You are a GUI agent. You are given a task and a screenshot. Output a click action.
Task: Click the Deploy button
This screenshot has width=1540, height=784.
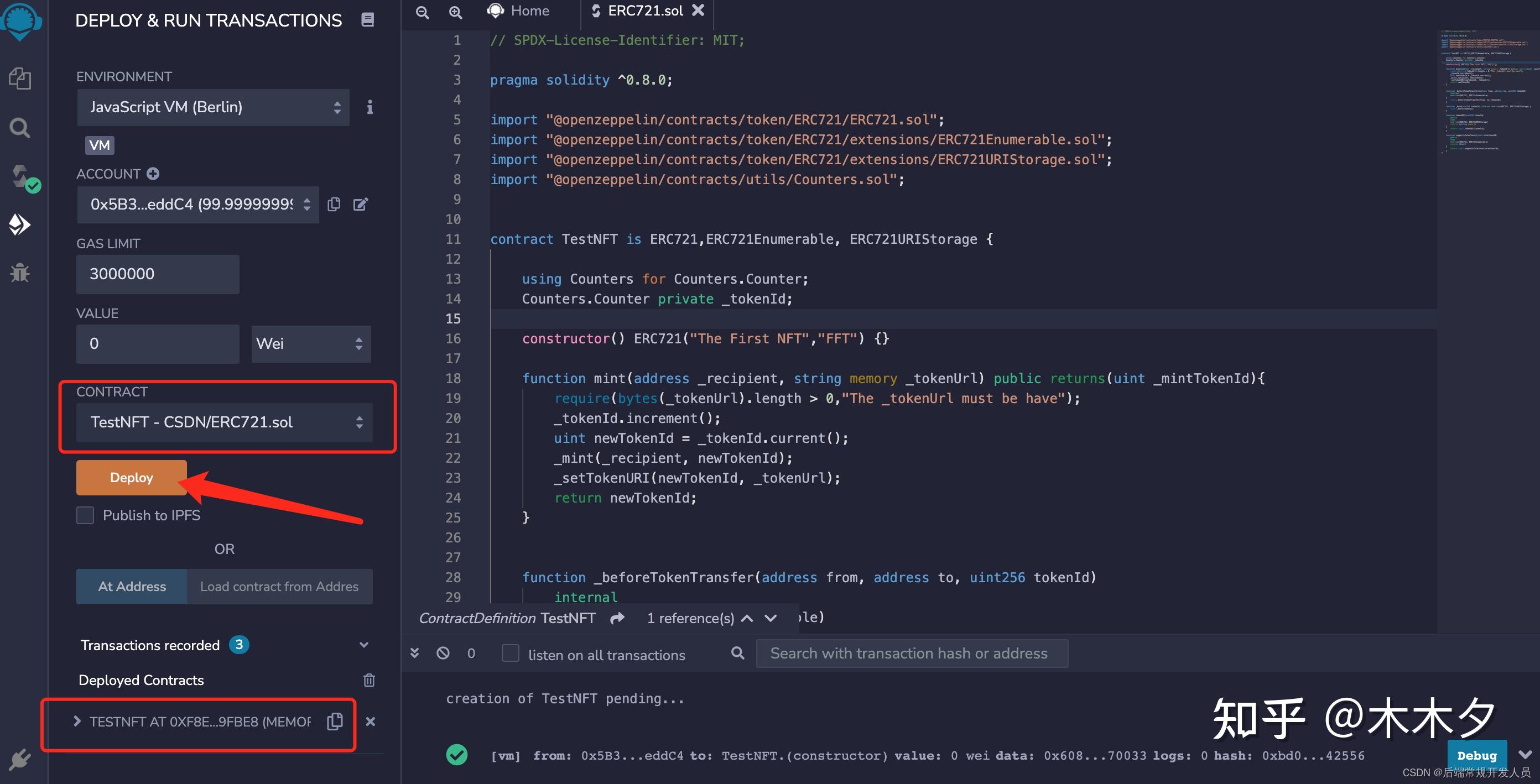131,478
